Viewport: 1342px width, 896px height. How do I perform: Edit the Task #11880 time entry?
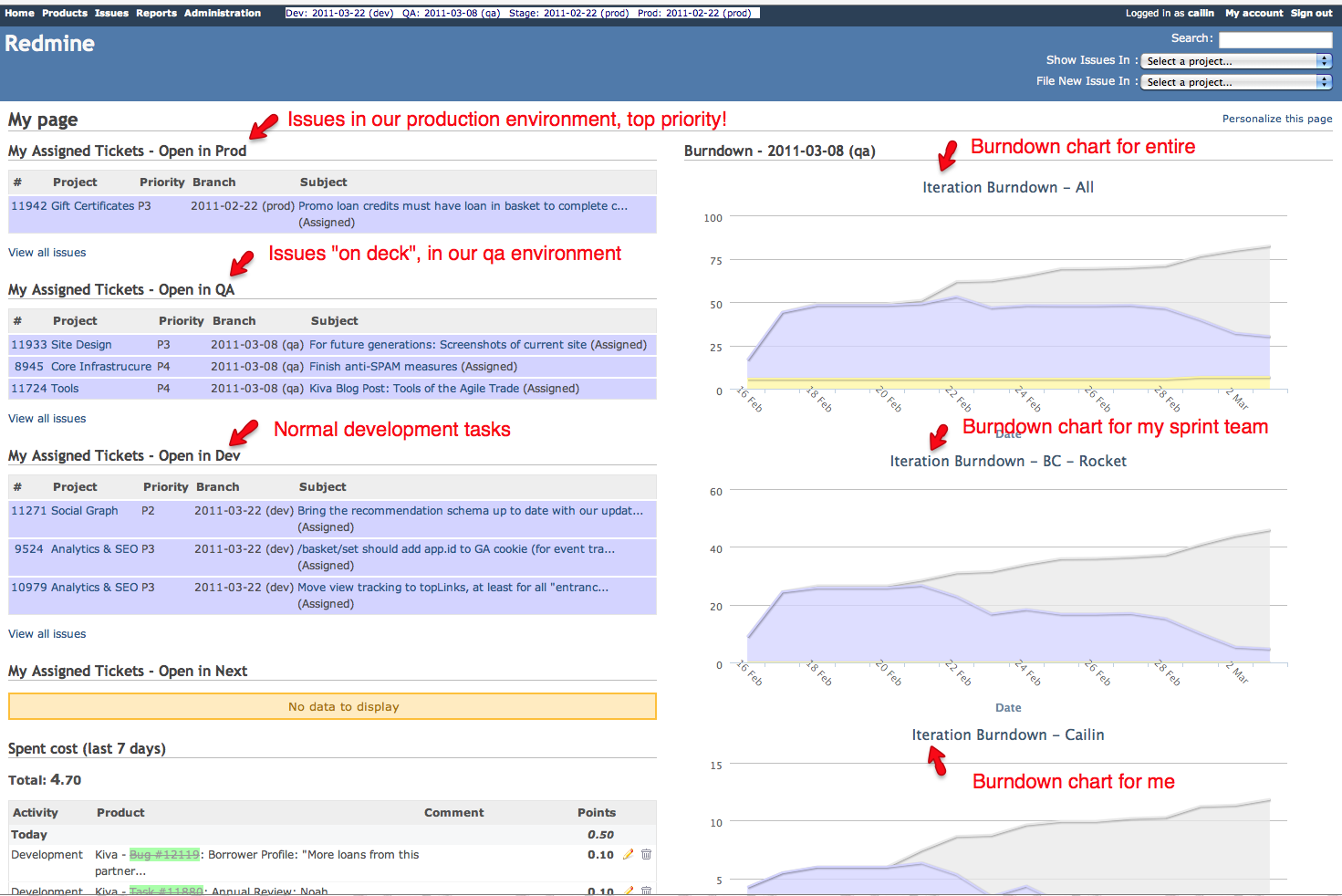(628, 891)
